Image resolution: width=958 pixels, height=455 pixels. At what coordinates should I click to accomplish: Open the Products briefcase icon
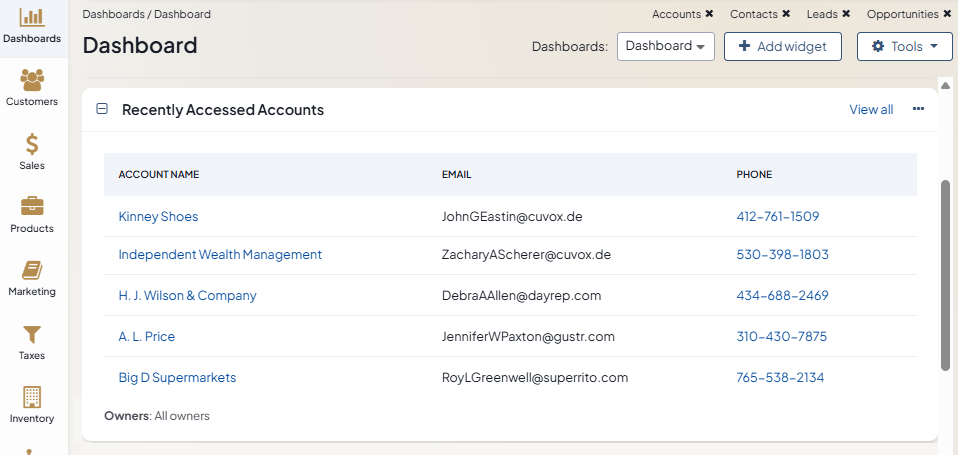click(x=32, y=207)
